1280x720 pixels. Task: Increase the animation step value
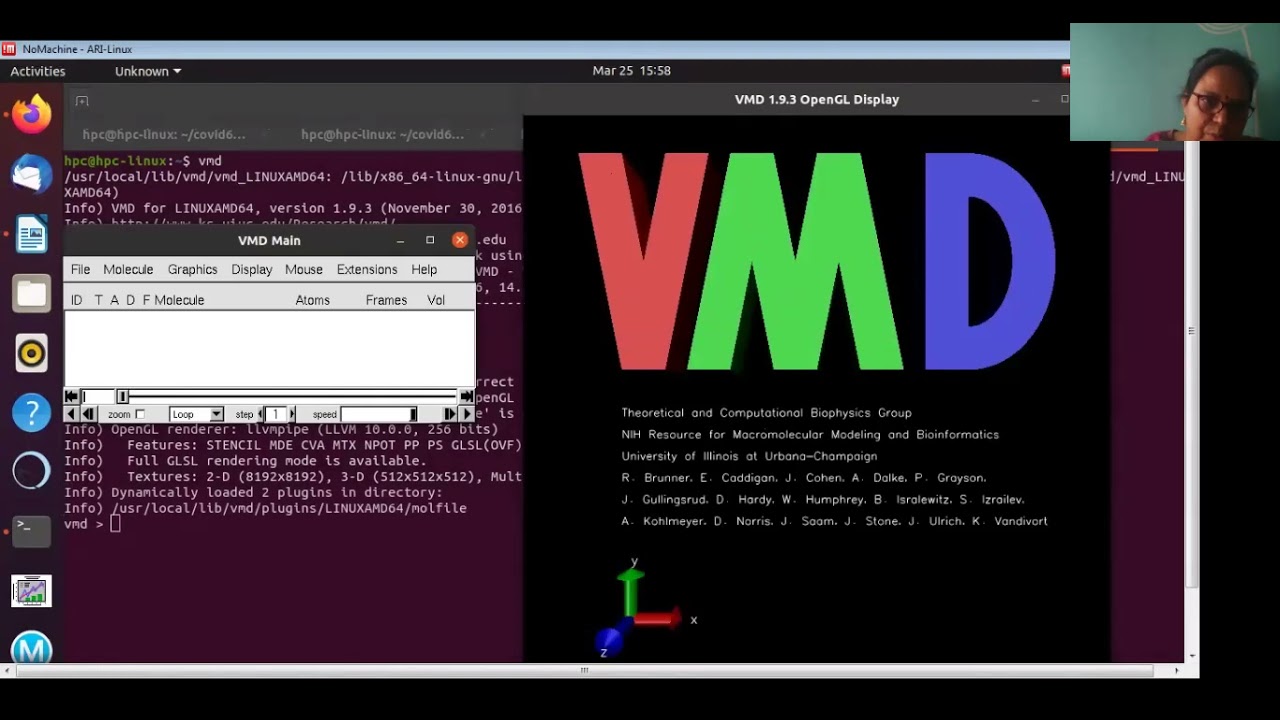pyautogui.click(x=292, y=414)
